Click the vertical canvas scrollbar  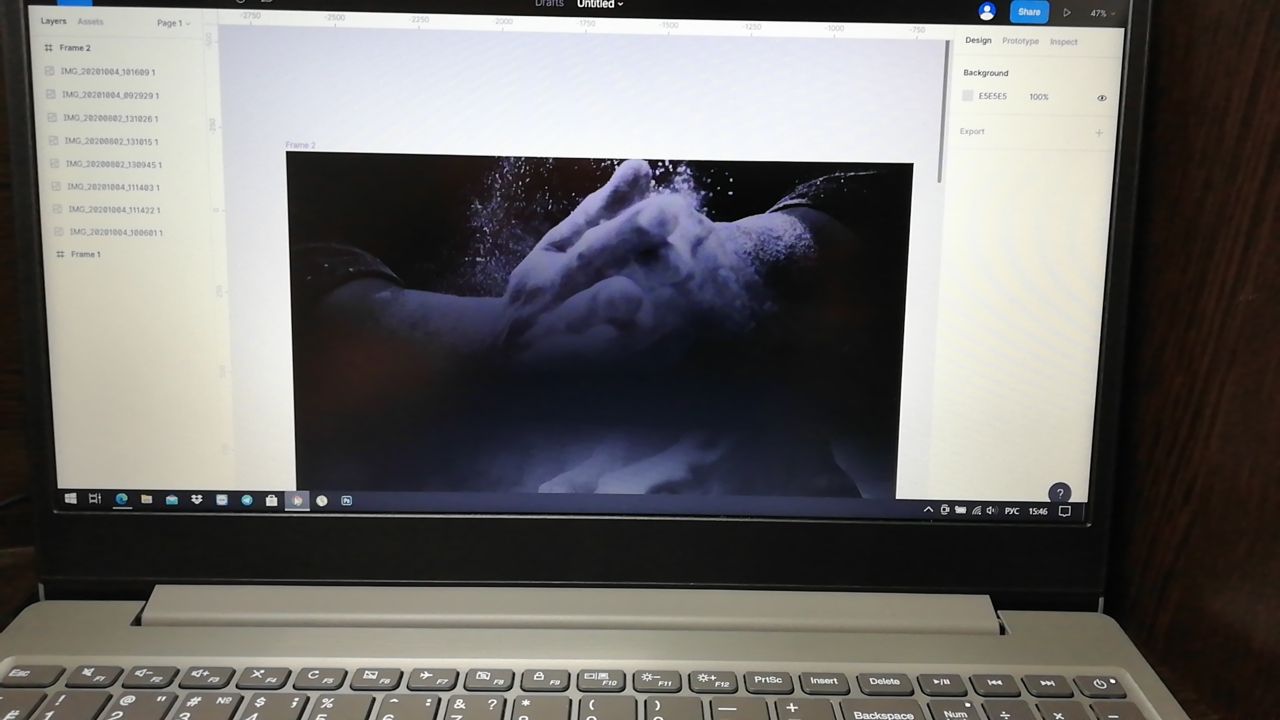click(x=941, y=110)
